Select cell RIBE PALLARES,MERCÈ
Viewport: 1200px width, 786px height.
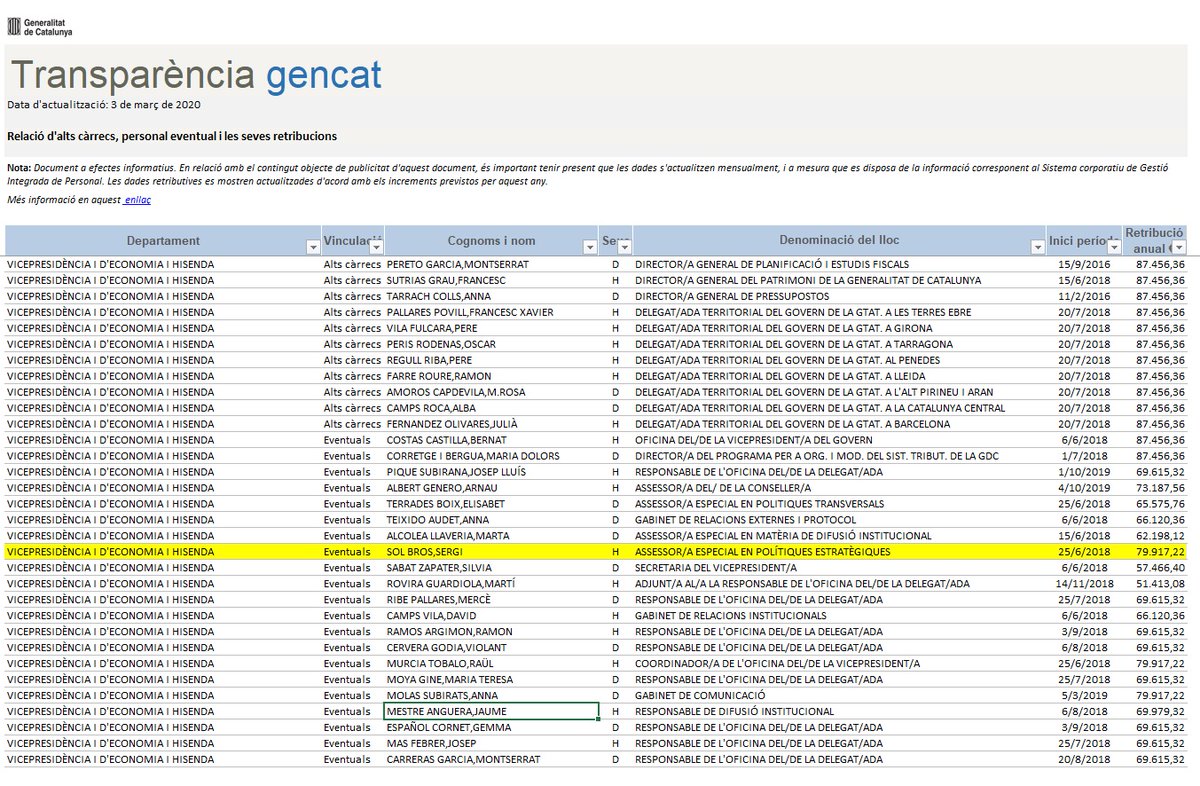pos(492,599)
